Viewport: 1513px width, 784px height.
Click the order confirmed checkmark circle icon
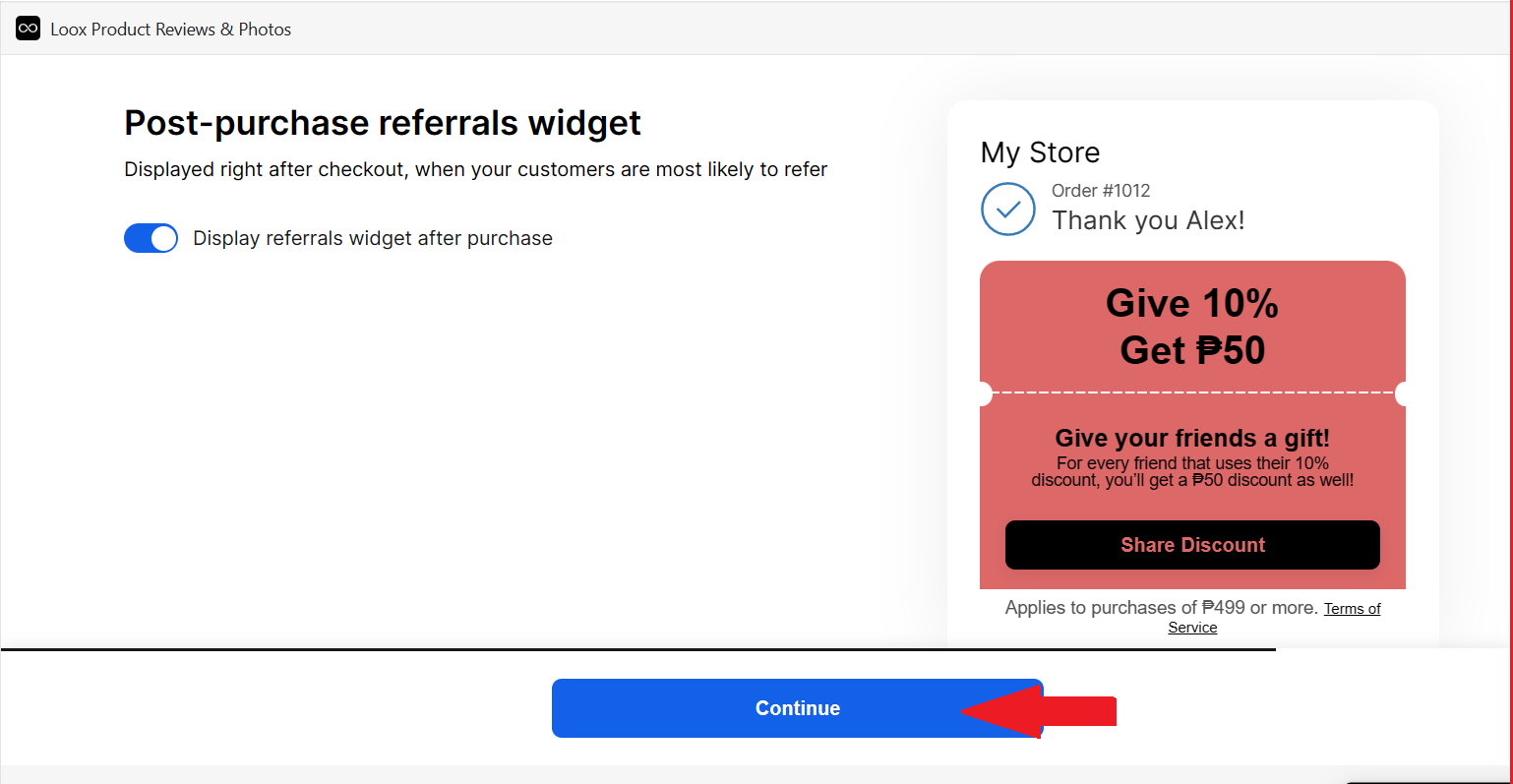1008,210
